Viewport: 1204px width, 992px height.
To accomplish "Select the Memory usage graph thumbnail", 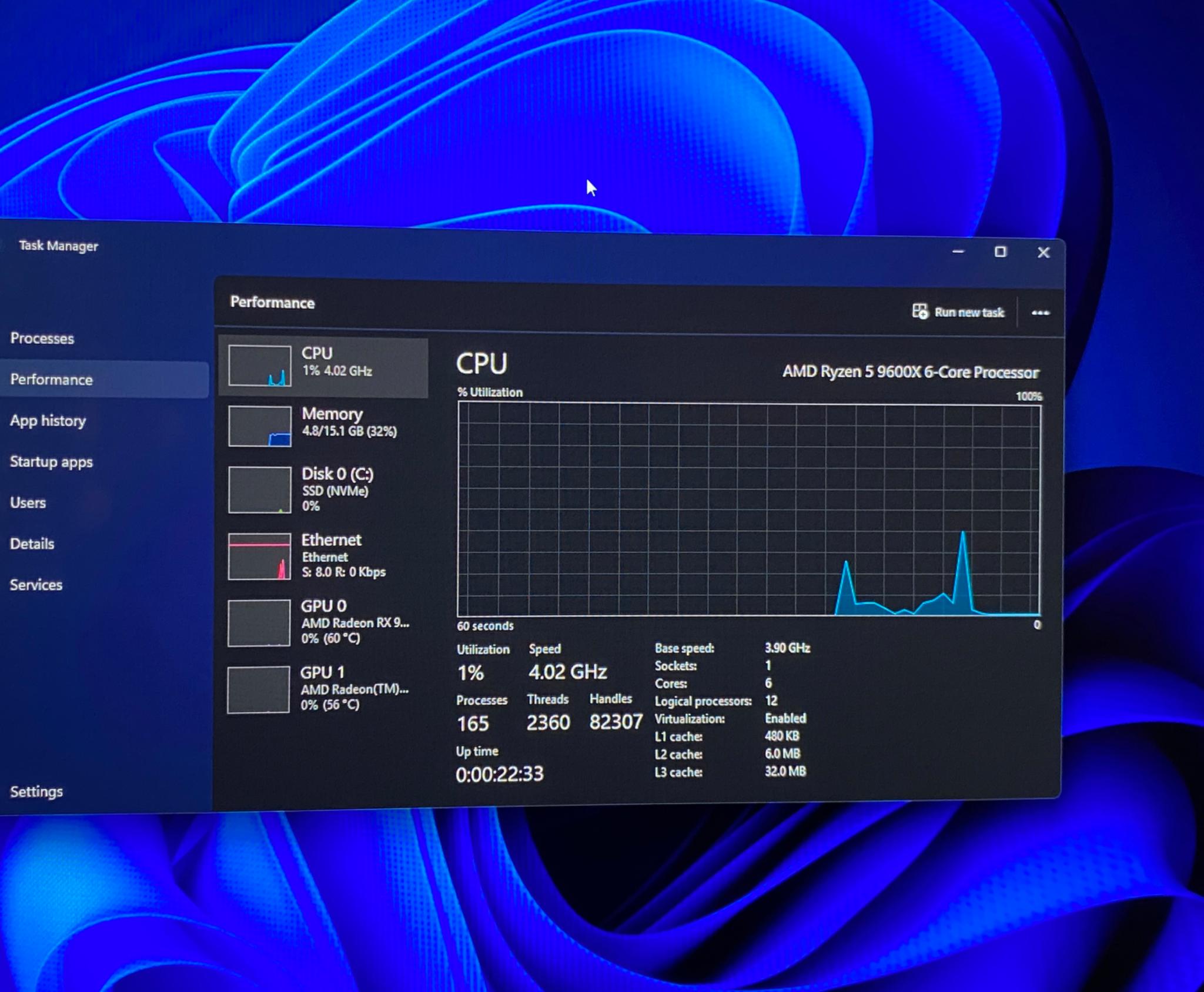I will [259, 426].
